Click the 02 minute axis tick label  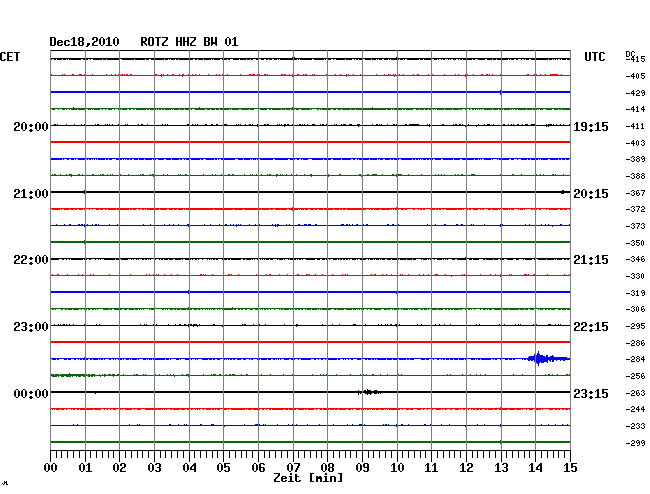point(119,468)
